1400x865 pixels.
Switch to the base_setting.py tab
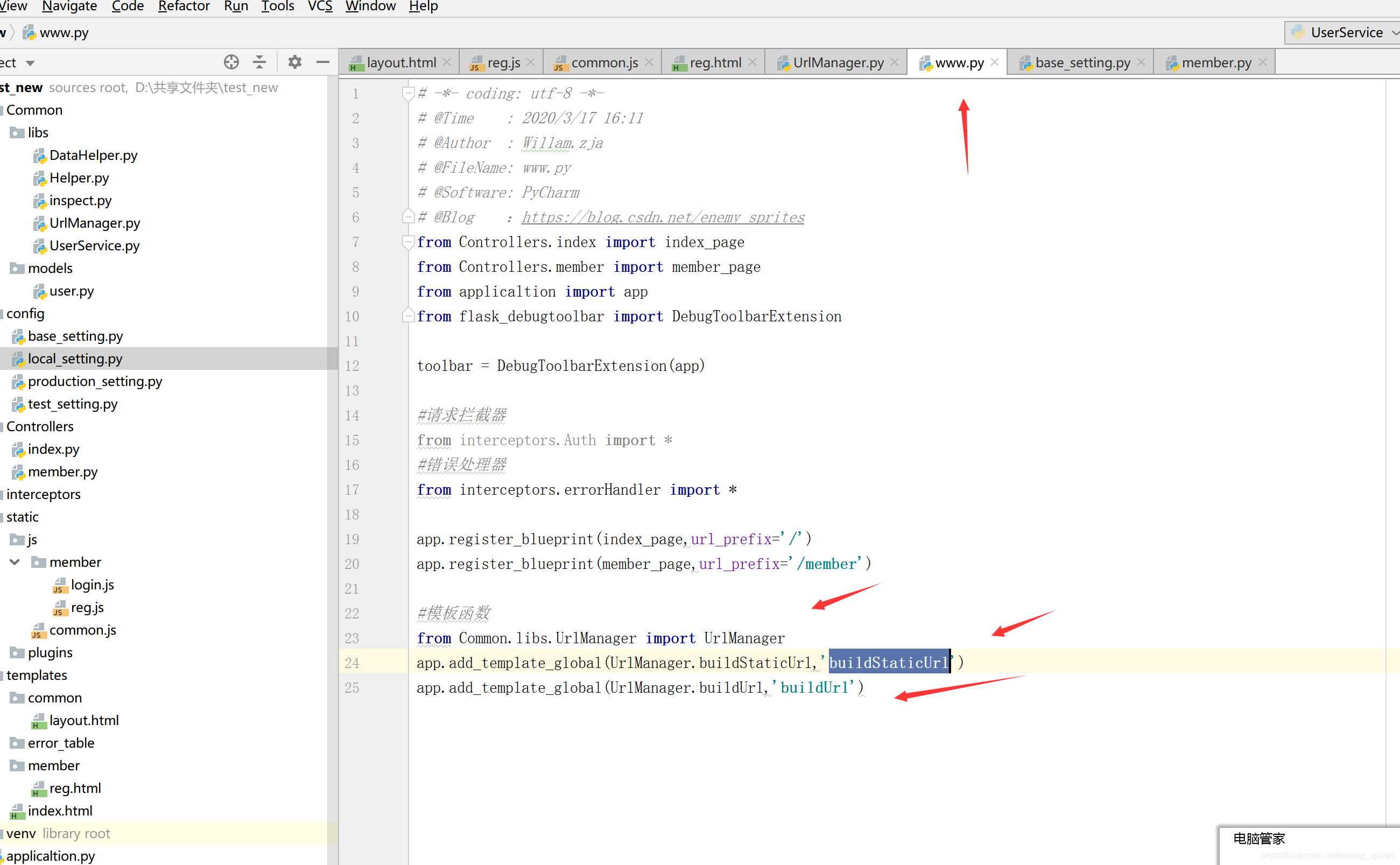tap(1082, 62)
